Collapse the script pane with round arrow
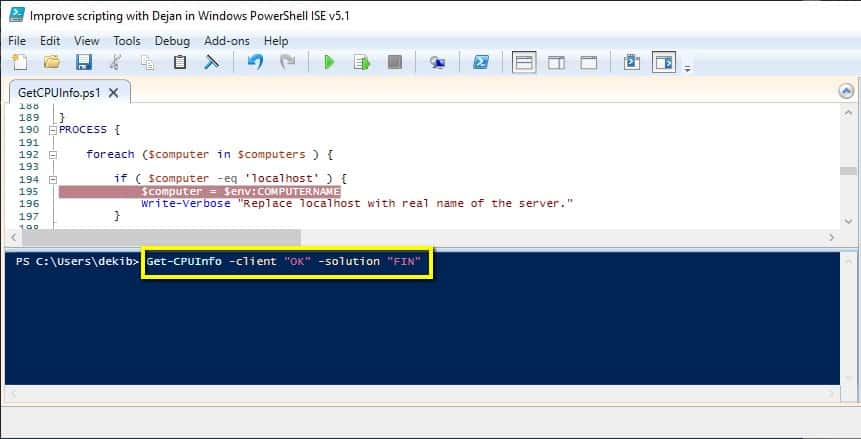Image resolution: width=861 pixels, height=439 pixels. (x=846, y=91)
